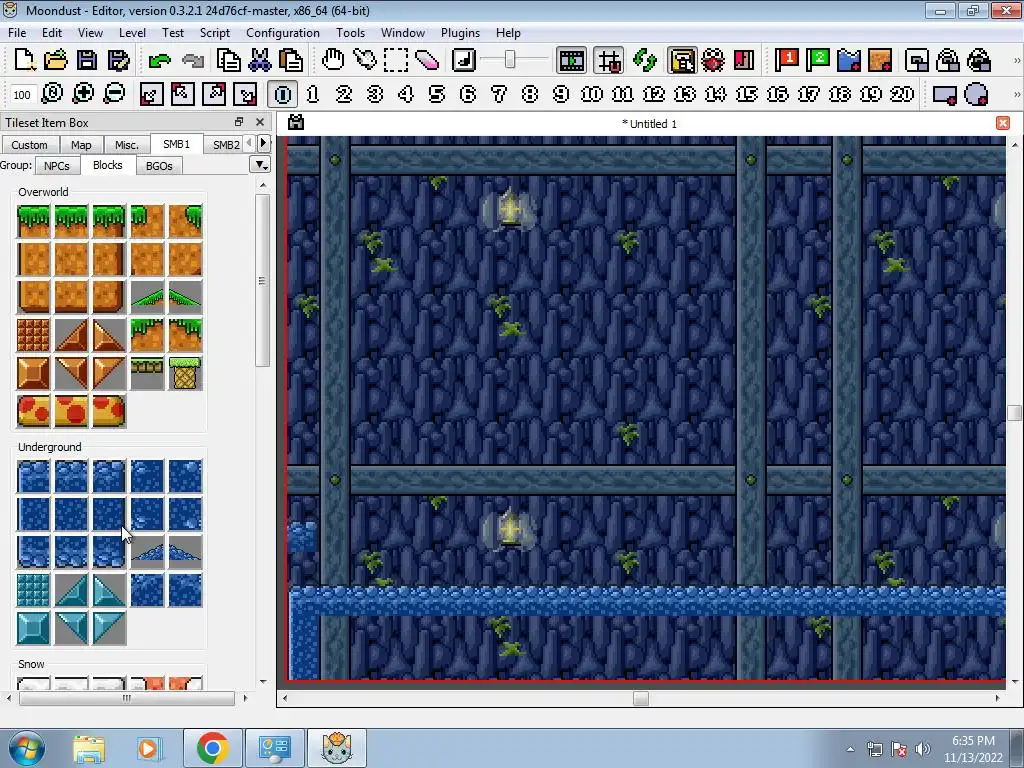Select the pink Eraser tool
Screen dimensions: 1024x768
426,60
